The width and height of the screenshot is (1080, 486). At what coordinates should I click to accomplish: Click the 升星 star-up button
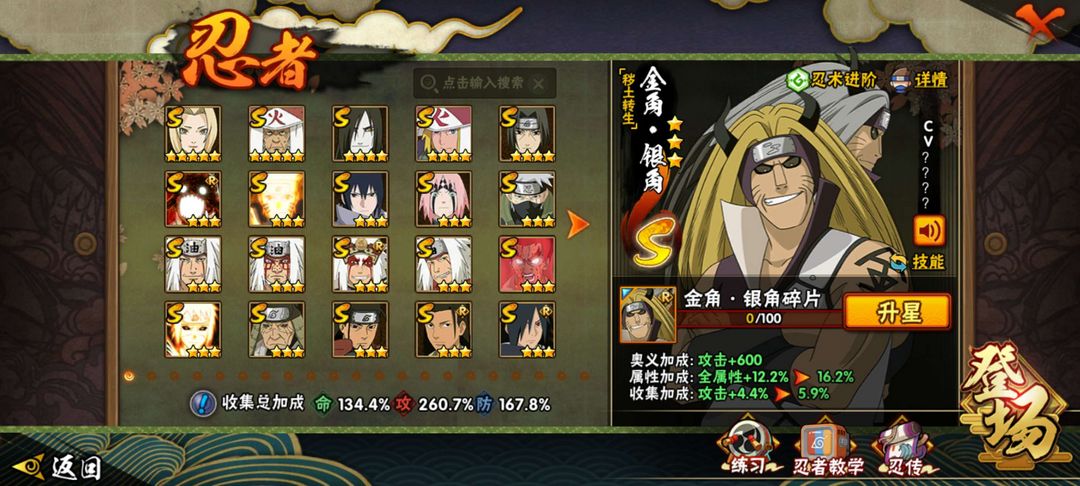pyautogui.click(x=897, y=312)
